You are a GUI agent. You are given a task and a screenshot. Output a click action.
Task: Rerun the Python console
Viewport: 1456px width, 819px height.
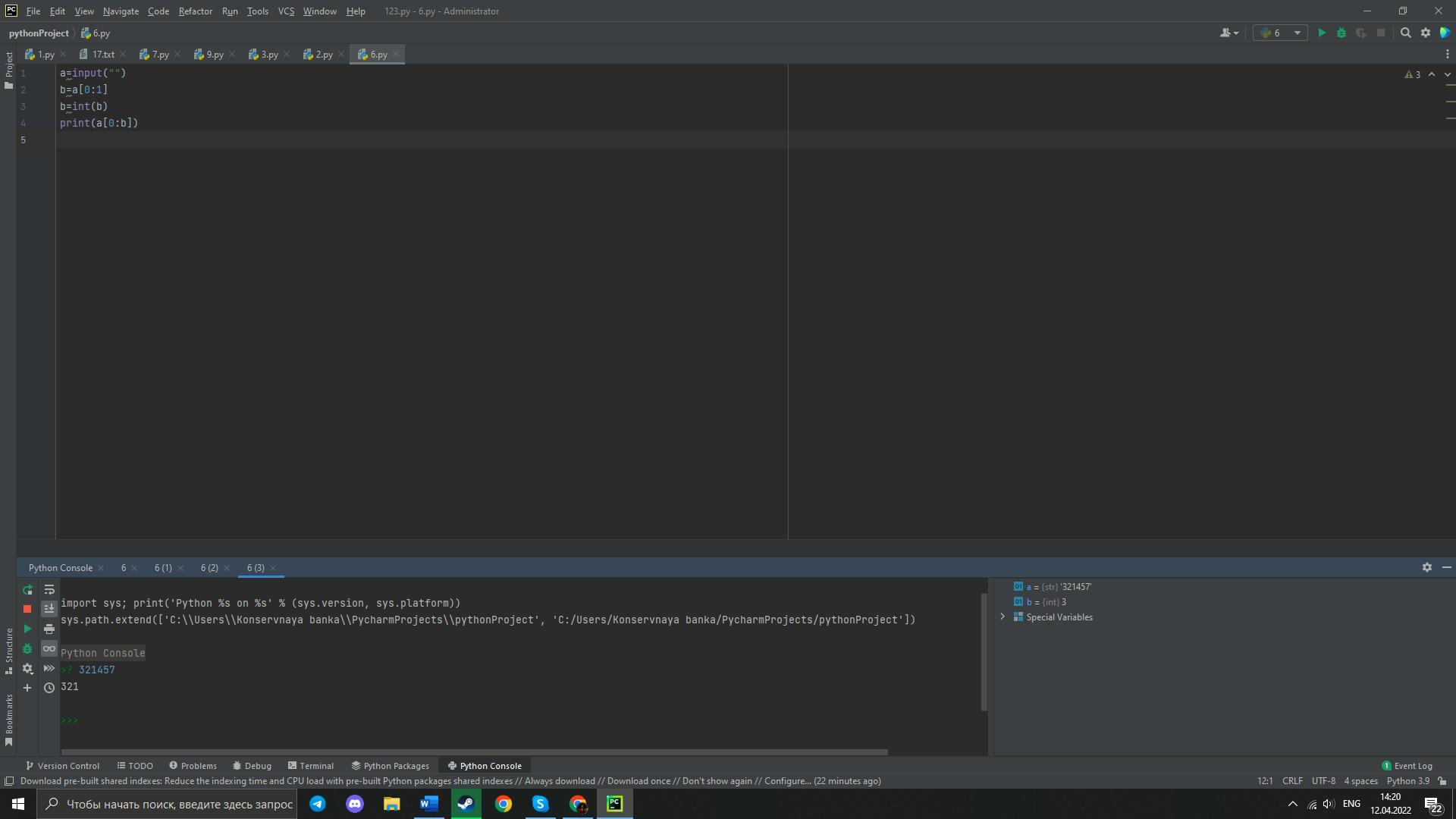pos(27,589)
